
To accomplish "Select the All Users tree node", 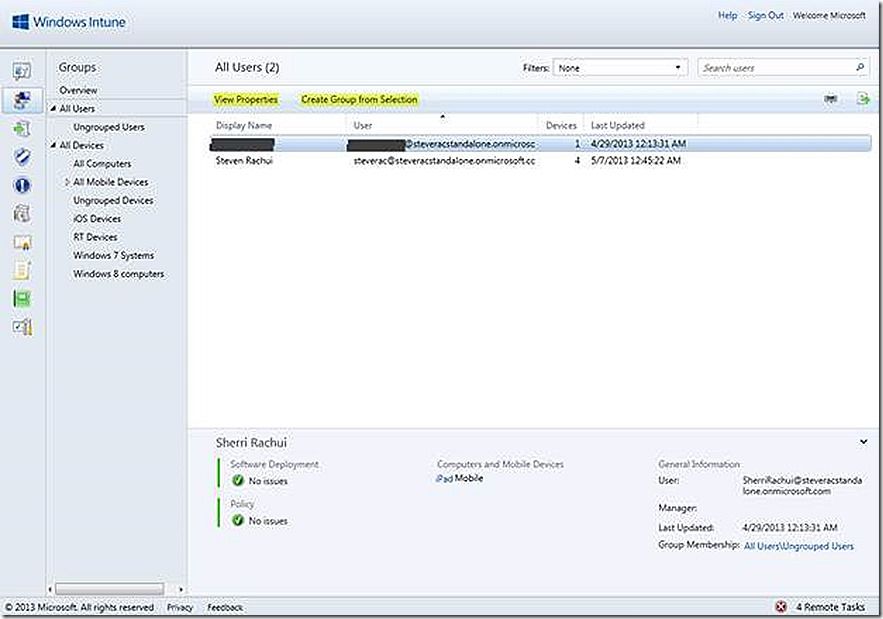I will (77, 108).
